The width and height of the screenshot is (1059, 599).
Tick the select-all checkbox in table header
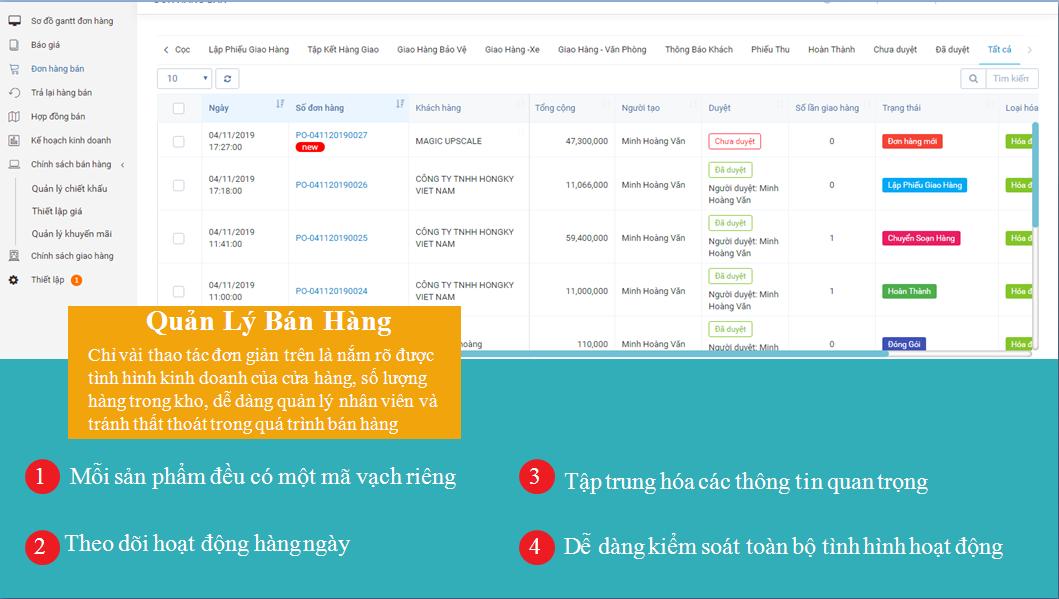(179, 108)
